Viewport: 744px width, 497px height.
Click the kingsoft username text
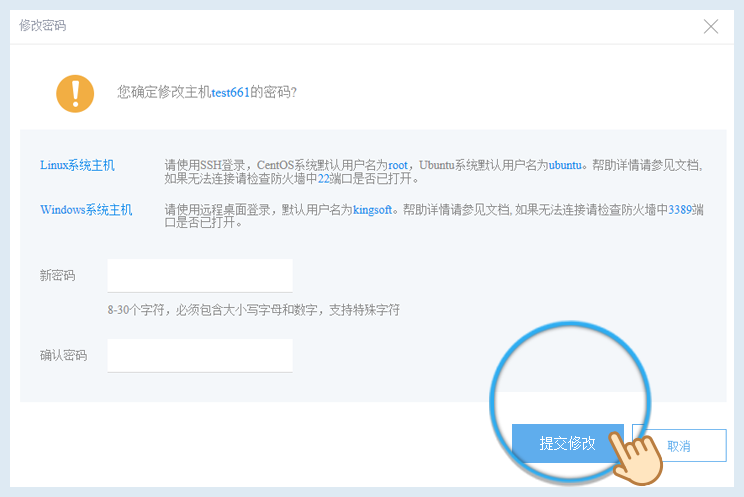point(372,209)
